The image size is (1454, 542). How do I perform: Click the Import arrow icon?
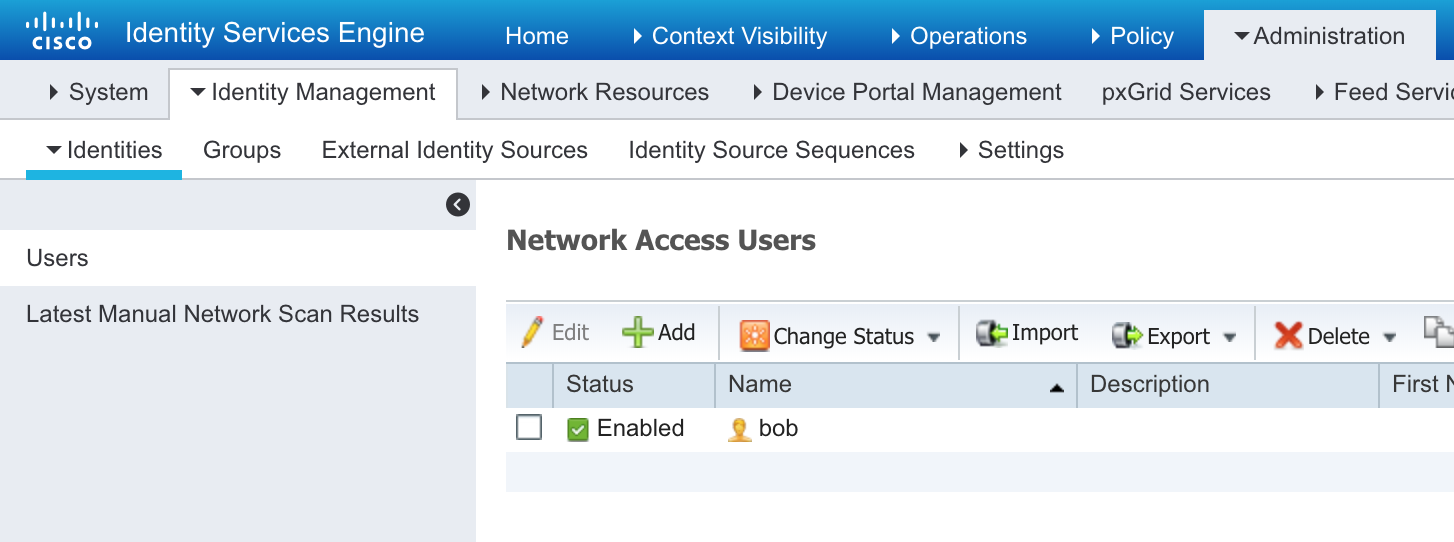991,333
